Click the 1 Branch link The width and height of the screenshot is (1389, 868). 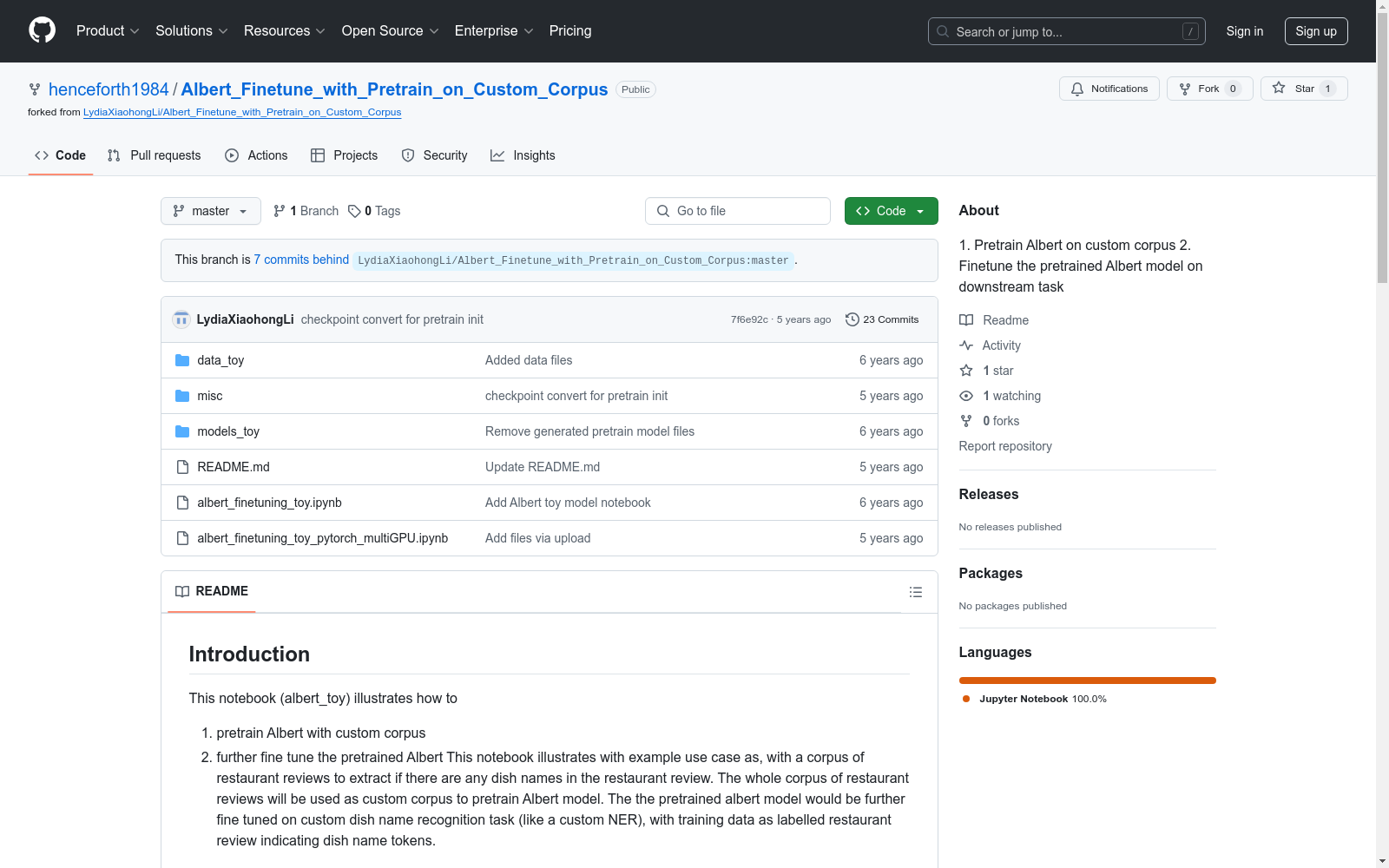coord(306,211)
